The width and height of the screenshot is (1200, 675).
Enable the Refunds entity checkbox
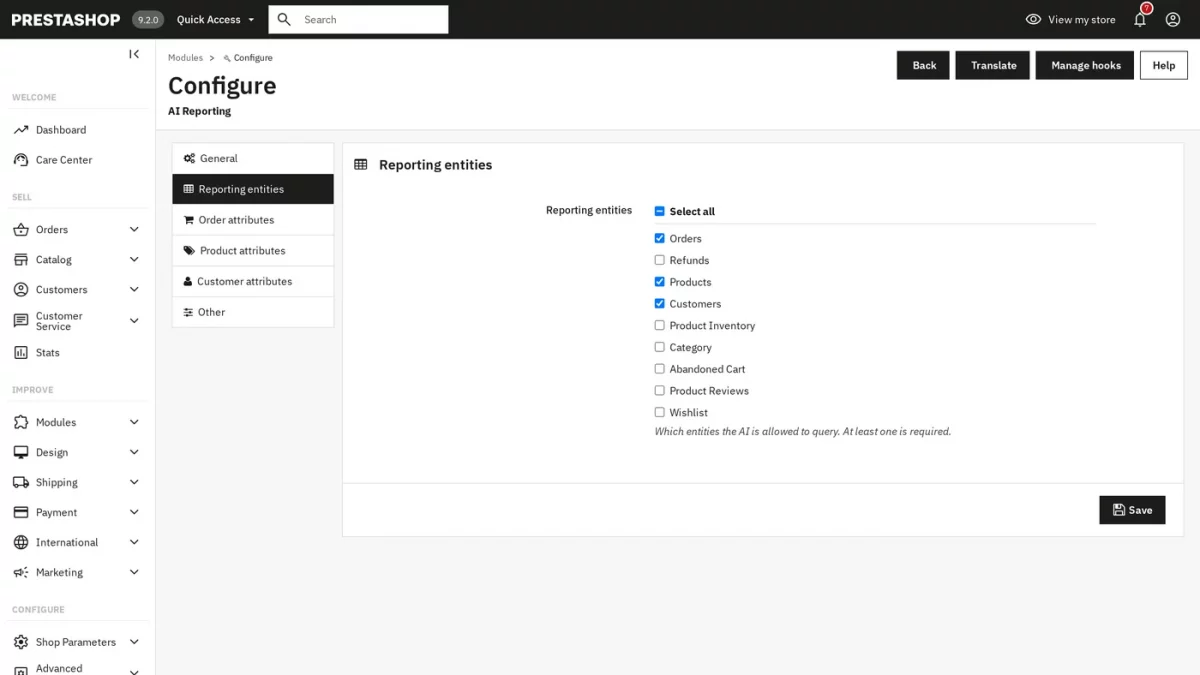pos(659,260)
